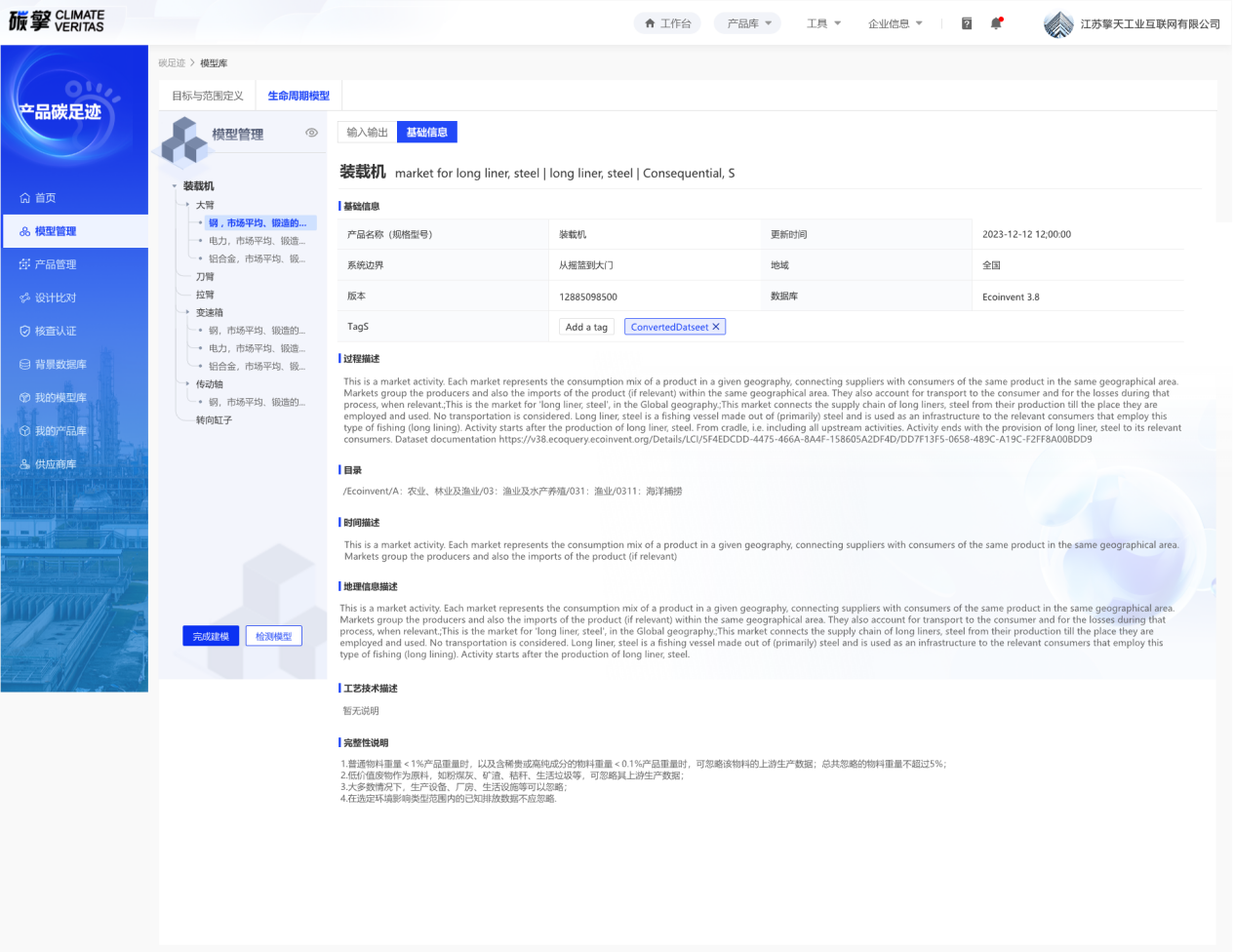Switch to the 输入输出 tab
The image size is (1234, 952).
[367, 133]
